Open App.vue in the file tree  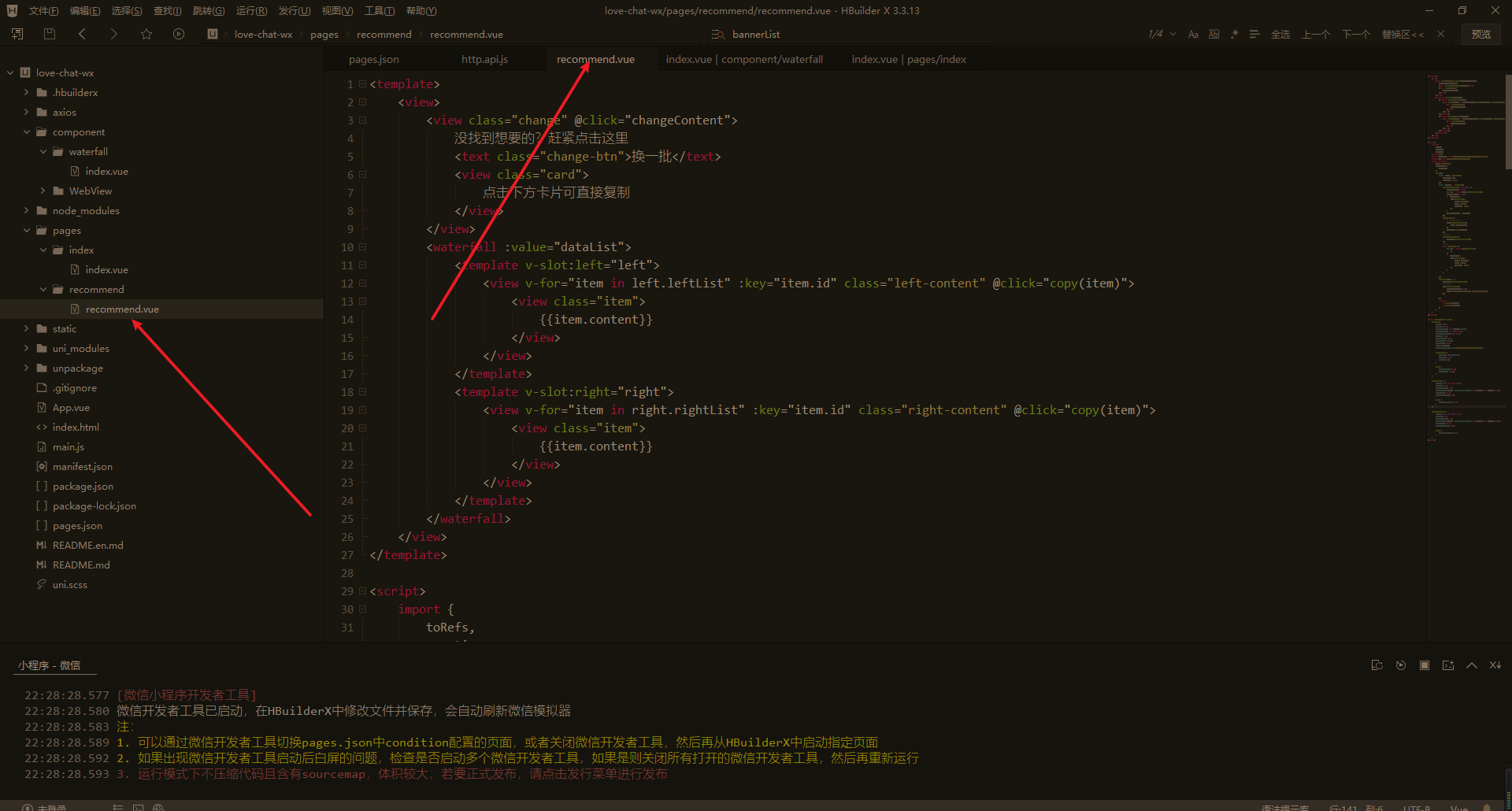tap(71, 407)
